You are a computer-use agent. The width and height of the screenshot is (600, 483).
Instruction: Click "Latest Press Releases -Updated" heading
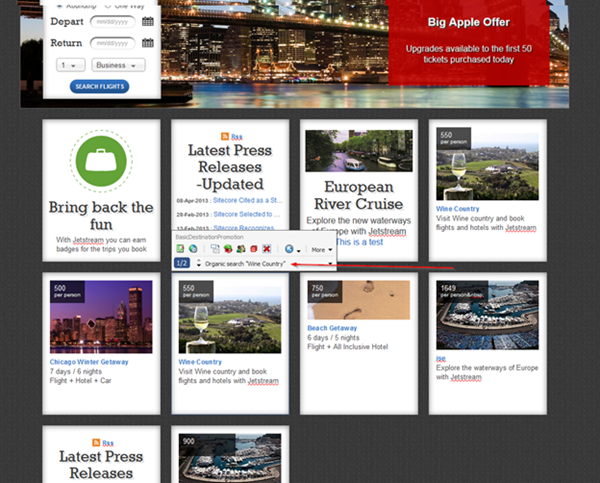point(230,167)
